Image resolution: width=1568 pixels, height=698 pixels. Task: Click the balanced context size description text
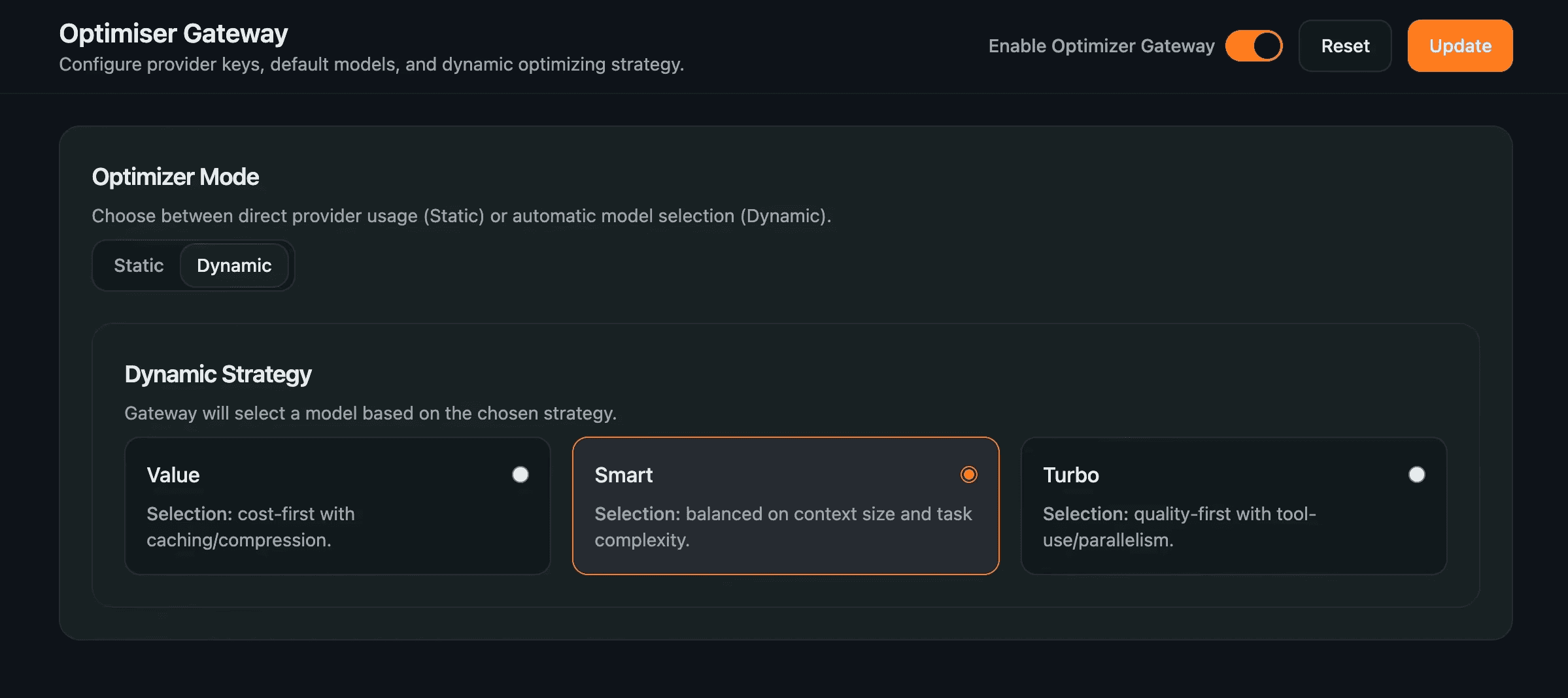(x=783, y=527)
